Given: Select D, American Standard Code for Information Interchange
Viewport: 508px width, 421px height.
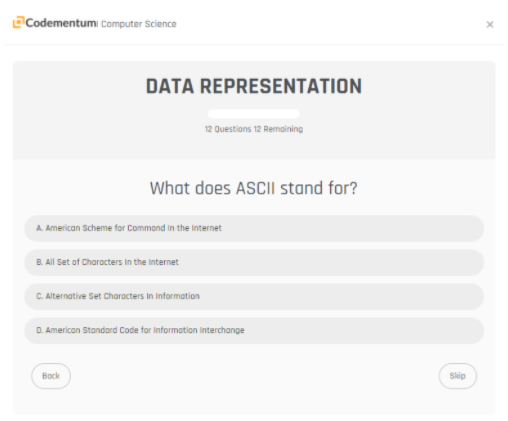Looking at the screenshot, I should [x=254, y=330].
